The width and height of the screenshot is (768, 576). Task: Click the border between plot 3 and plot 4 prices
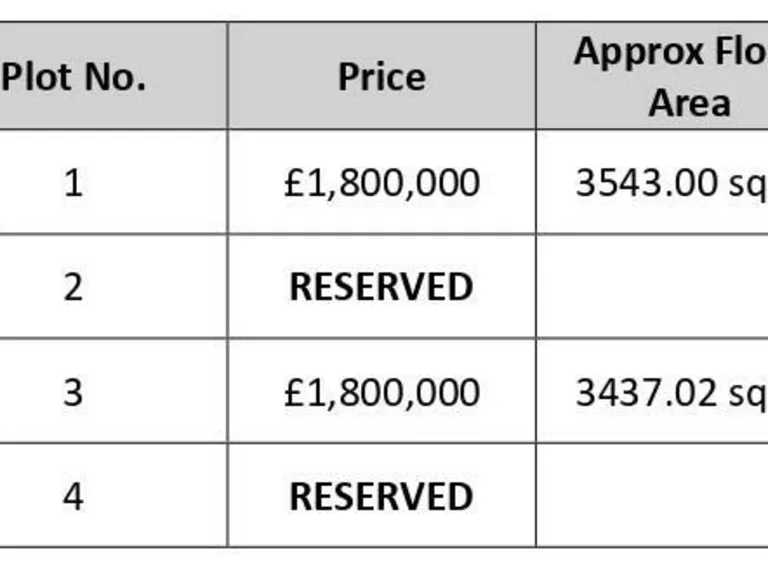tap(381, 443)
